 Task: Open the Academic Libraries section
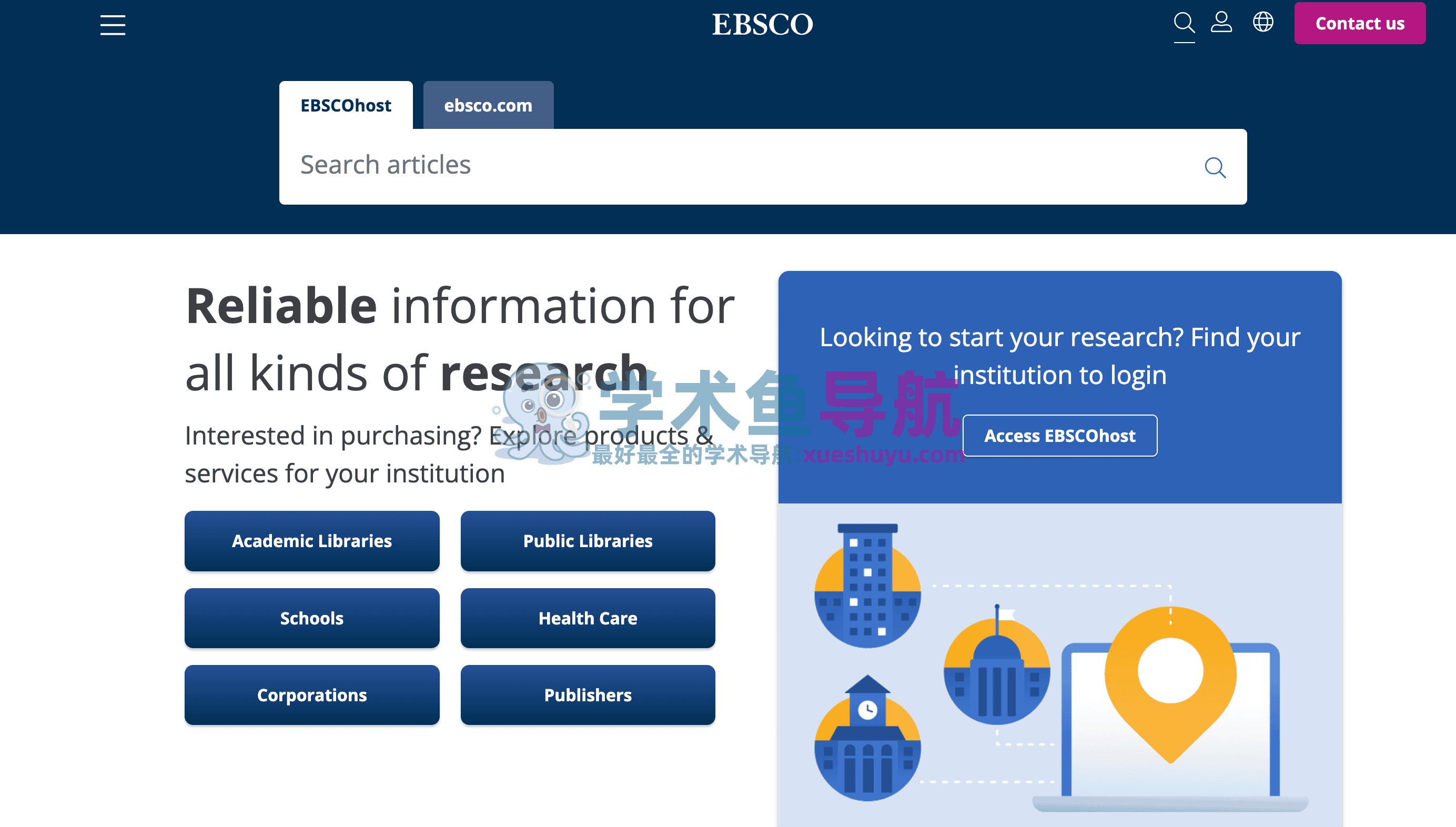point(312,541)
